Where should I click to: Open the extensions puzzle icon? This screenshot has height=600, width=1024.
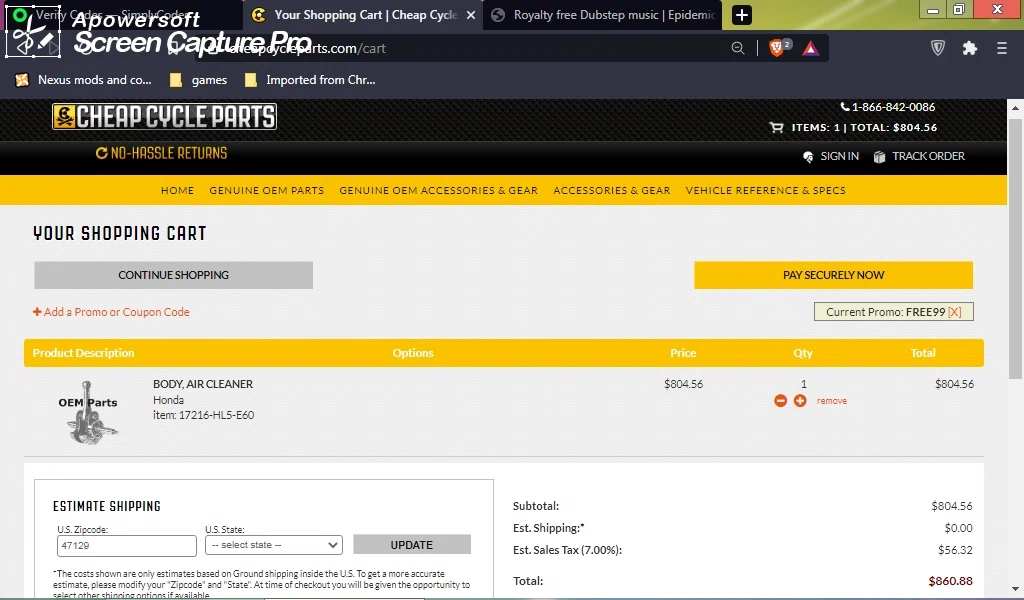click(x=970, y=48)
